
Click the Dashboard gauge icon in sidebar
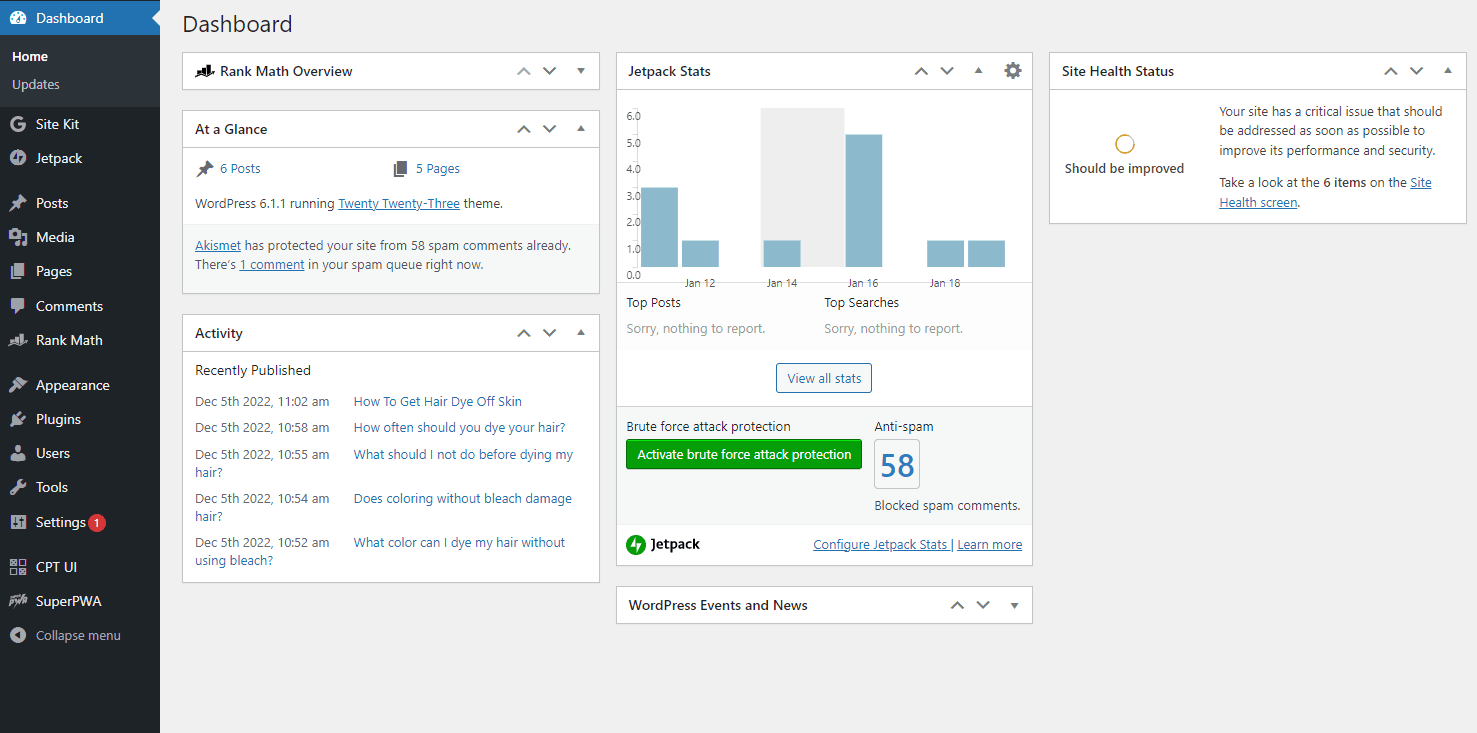point(18,18)
